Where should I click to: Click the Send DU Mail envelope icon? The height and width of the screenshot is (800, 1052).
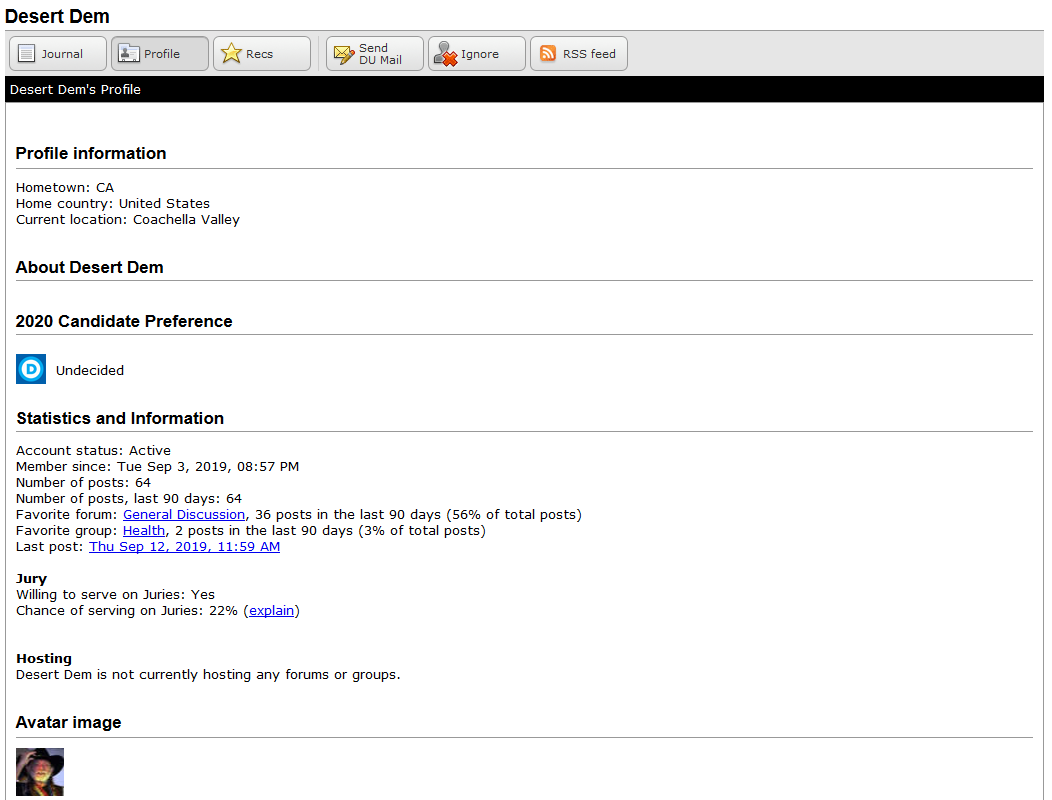tap(344, 54)
